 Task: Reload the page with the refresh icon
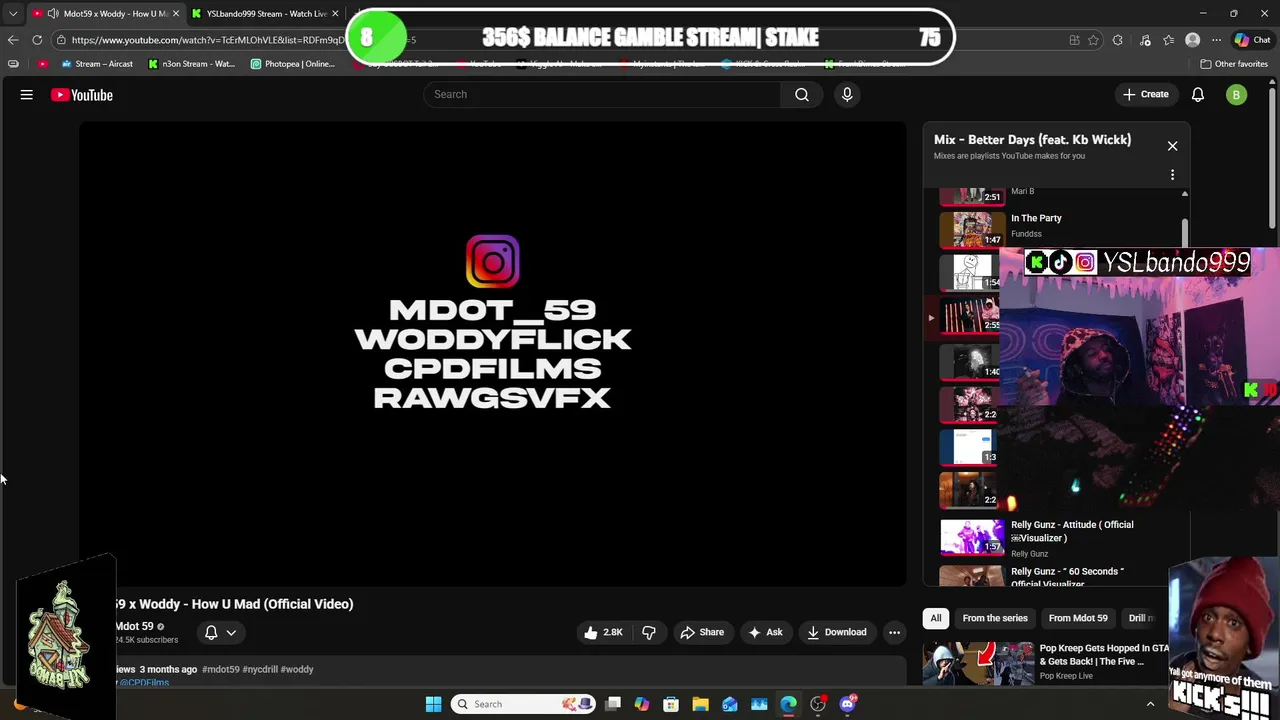coord(37,40)
